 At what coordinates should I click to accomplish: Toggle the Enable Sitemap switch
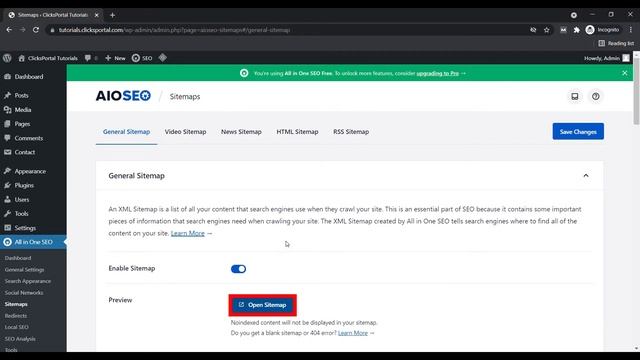coord(238,269)
